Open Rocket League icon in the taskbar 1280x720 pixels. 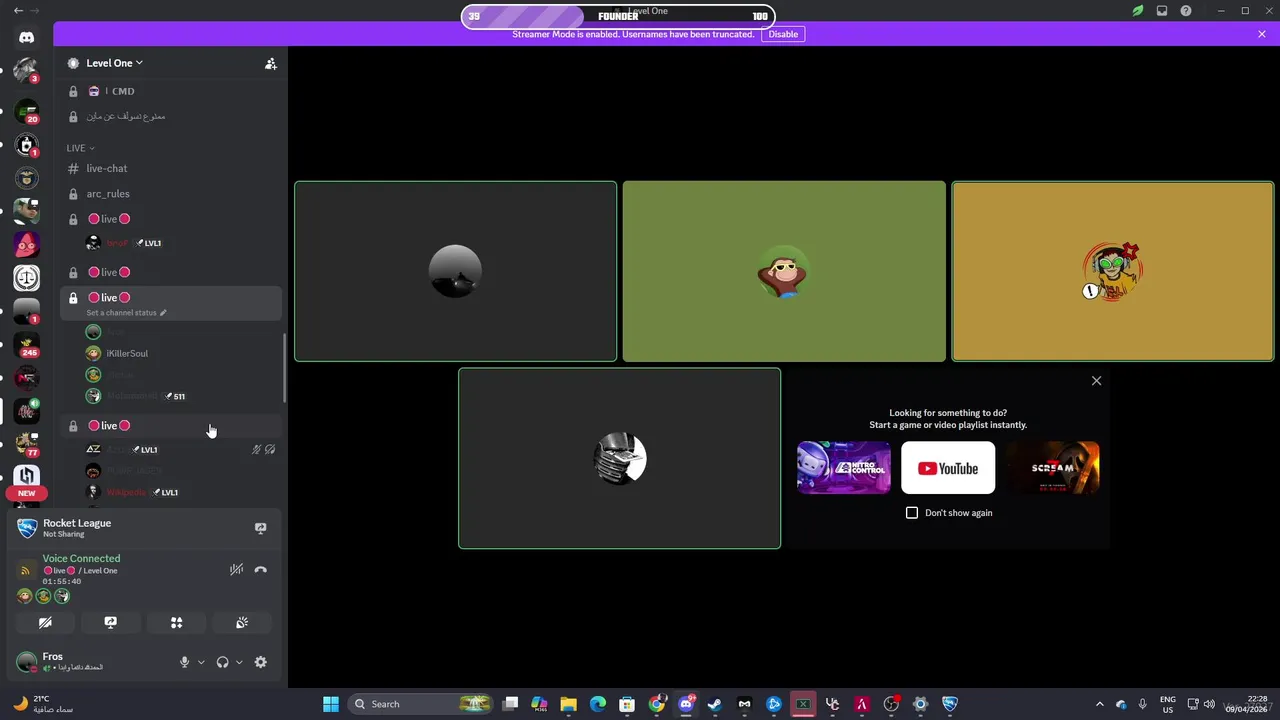950,704
